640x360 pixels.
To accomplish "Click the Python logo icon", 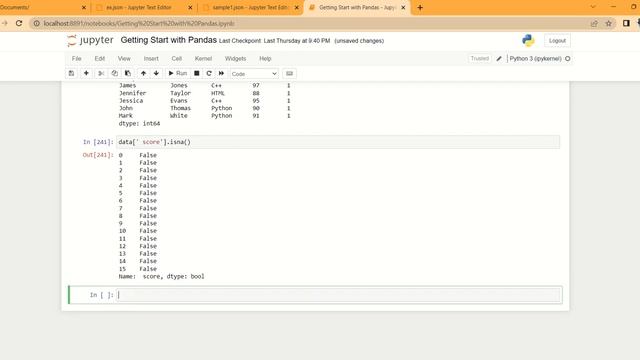I will coord(528,40).
